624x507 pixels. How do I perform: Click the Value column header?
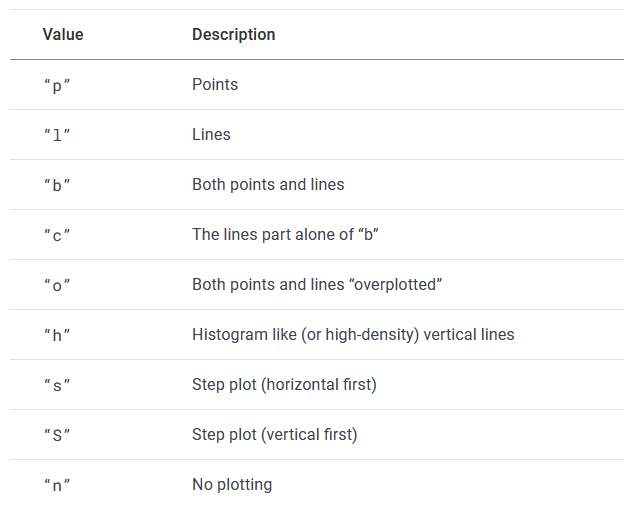pyautogui.click(x=63, y=35)
